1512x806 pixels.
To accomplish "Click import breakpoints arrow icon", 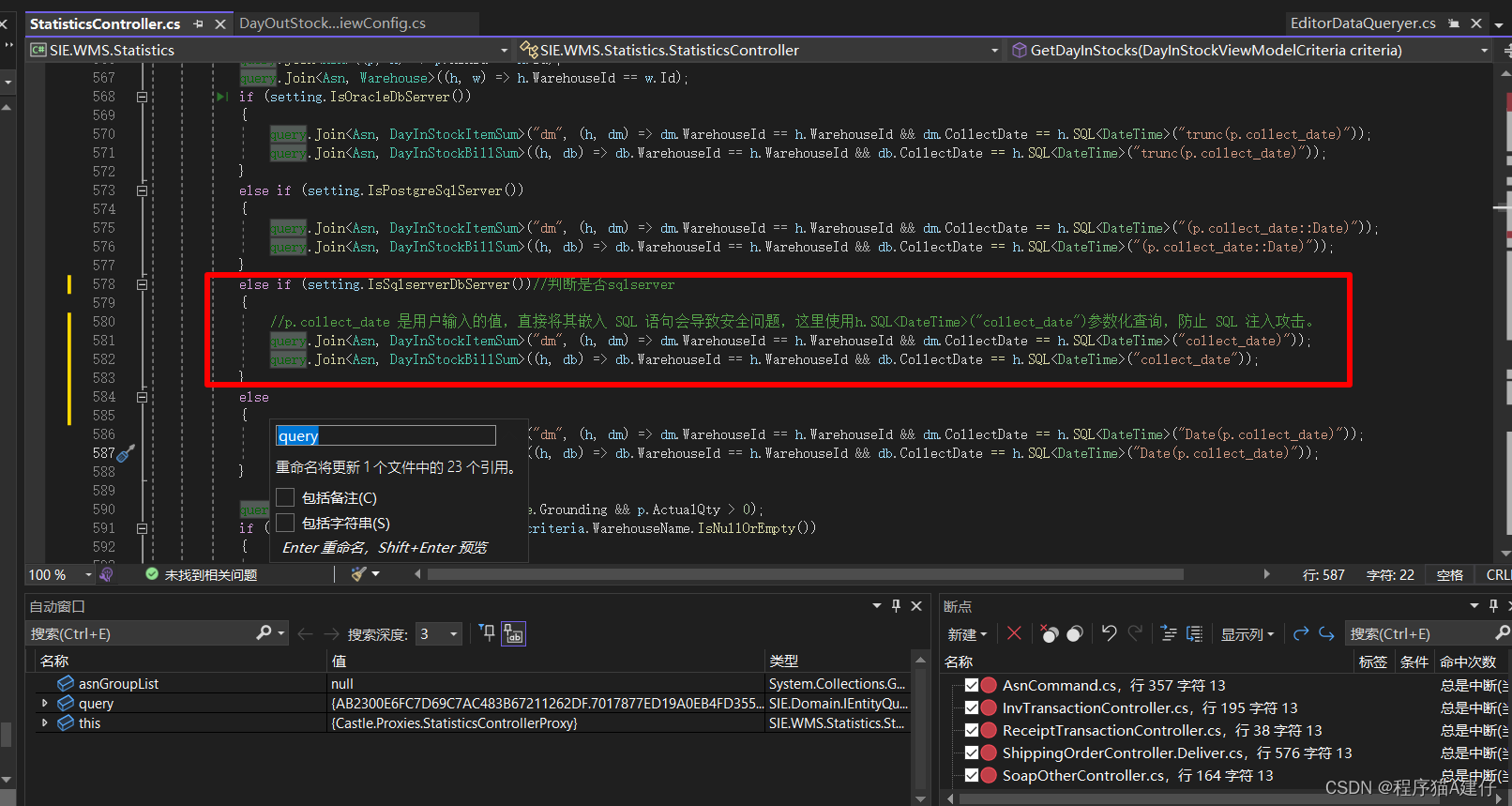I will coord(1326,633).
